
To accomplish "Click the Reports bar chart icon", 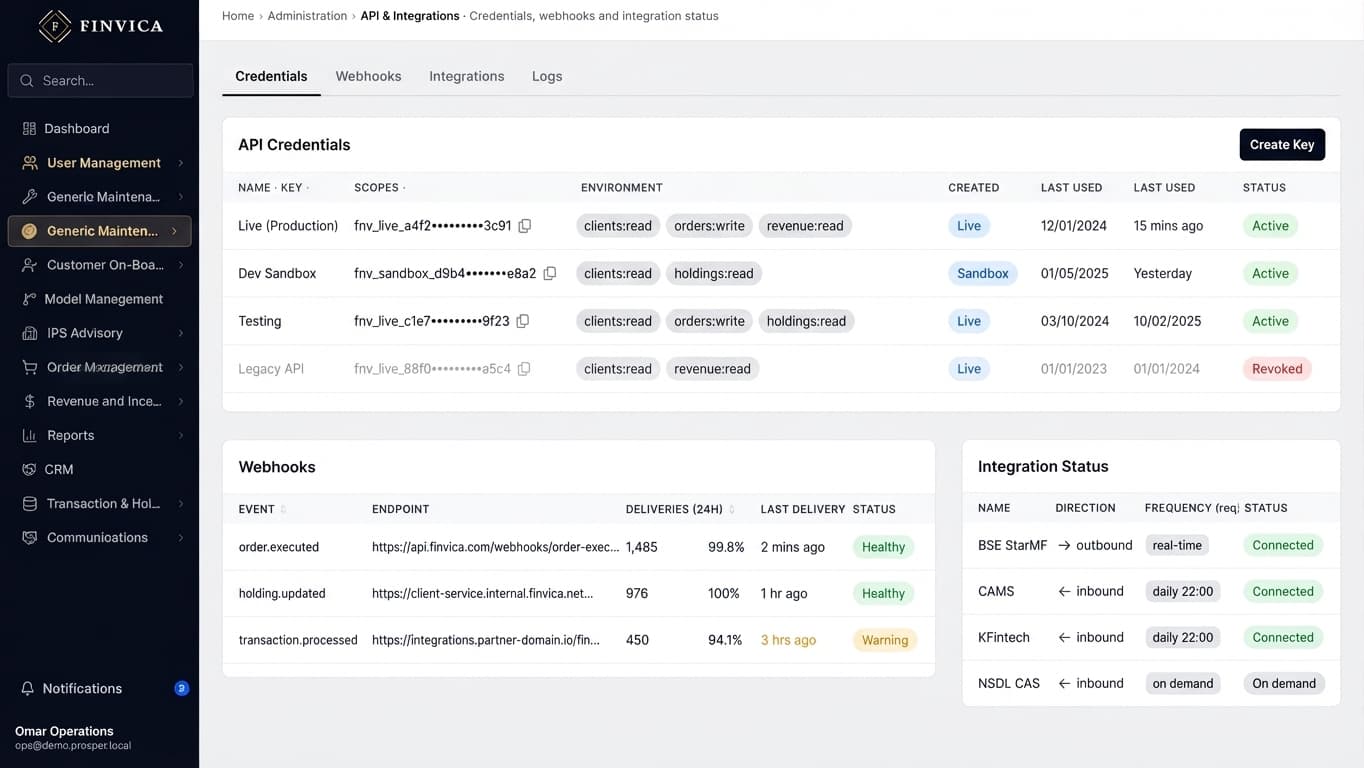I will [x=29, y=435].
